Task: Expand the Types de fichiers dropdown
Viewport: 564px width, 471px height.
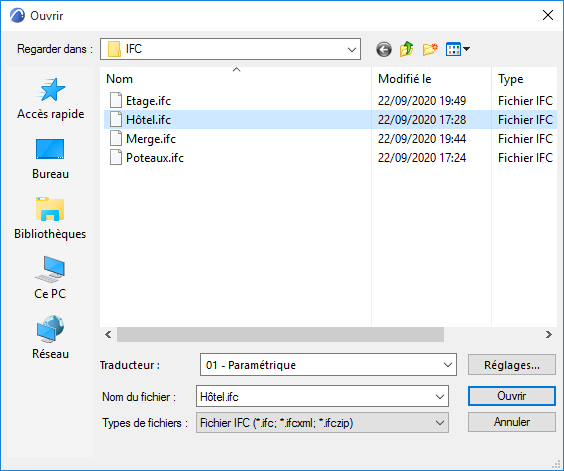Action: [440, 422]
